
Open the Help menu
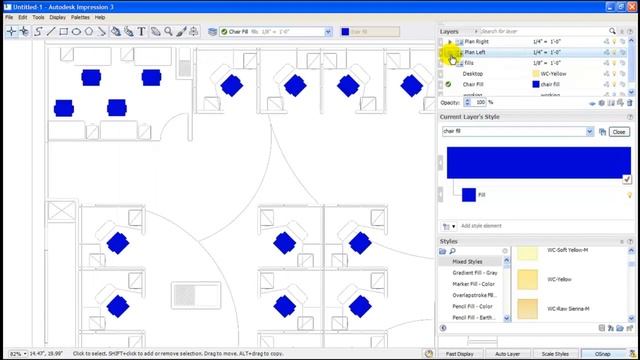pyautogui.click(x=100, y=18)
